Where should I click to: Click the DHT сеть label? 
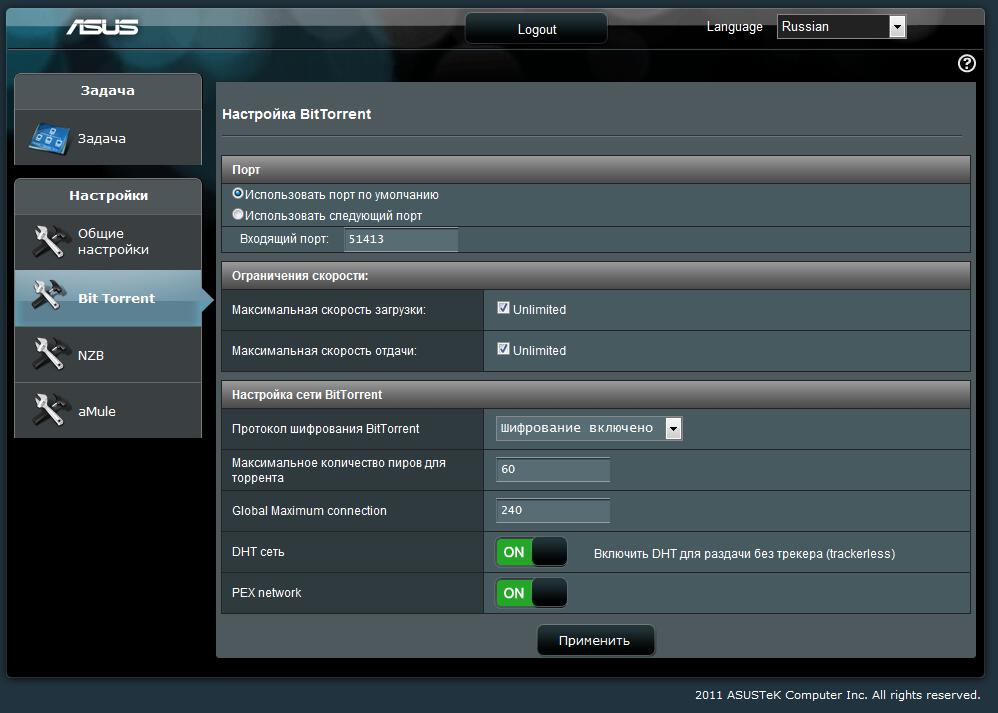pos(258,552)
